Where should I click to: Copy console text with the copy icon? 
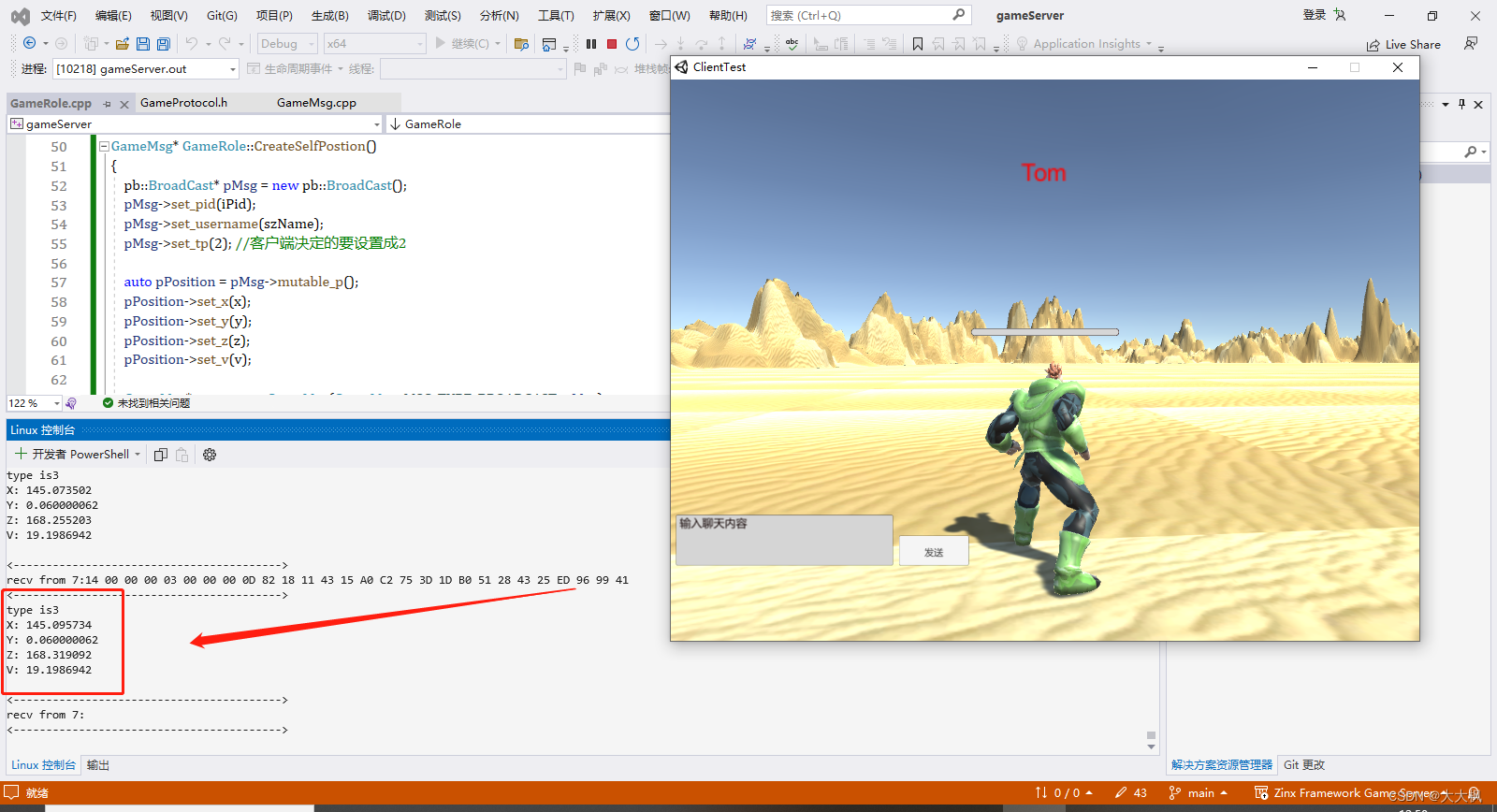(x=160, y=455)
